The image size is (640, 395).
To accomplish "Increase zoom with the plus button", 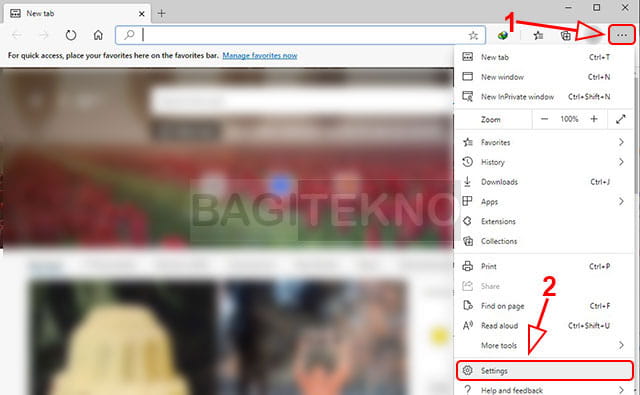I will 594,119.
